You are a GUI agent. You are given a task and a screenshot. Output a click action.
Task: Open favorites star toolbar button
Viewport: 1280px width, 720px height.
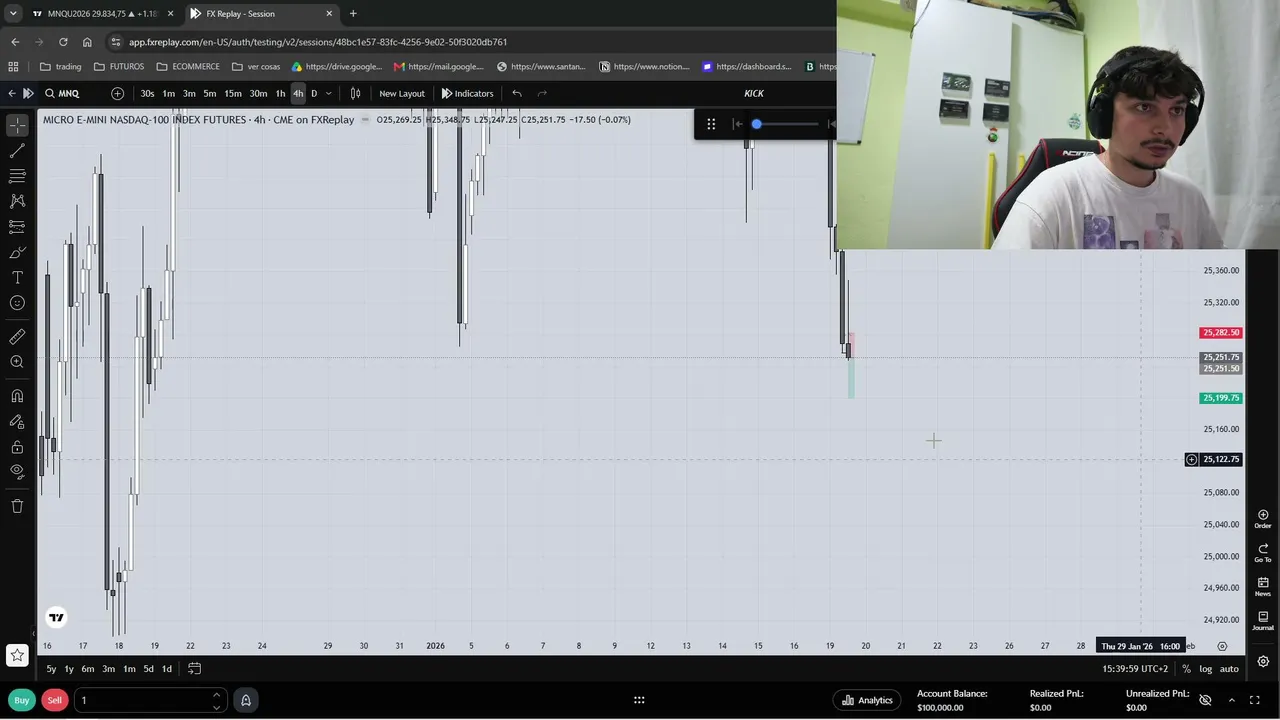(17, 656)
